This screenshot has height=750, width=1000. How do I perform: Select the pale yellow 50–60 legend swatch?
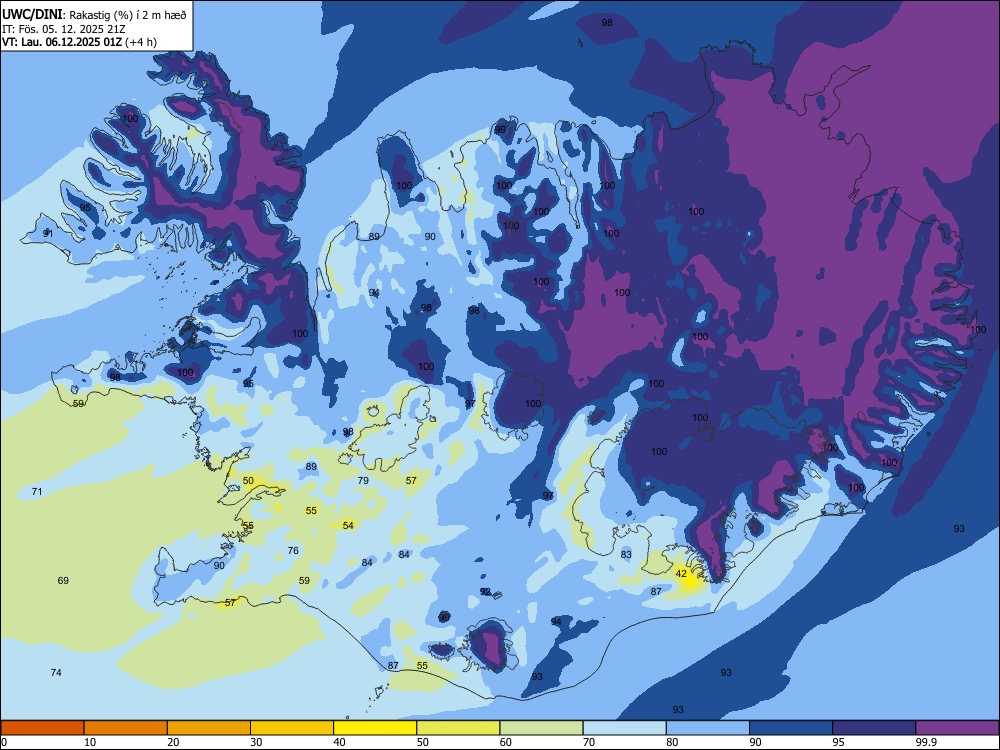458,728
